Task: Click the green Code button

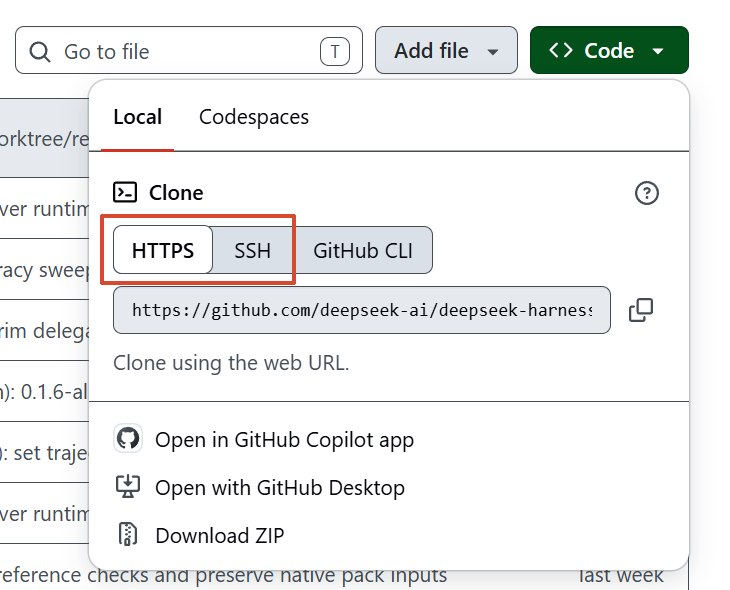Action: pos(609,50)
